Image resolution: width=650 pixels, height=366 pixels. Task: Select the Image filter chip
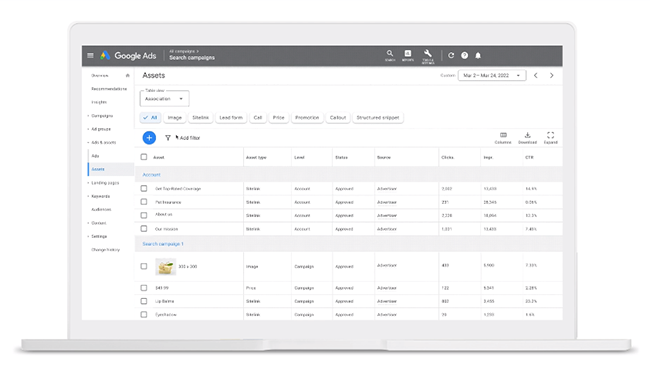tap(175, 118)
